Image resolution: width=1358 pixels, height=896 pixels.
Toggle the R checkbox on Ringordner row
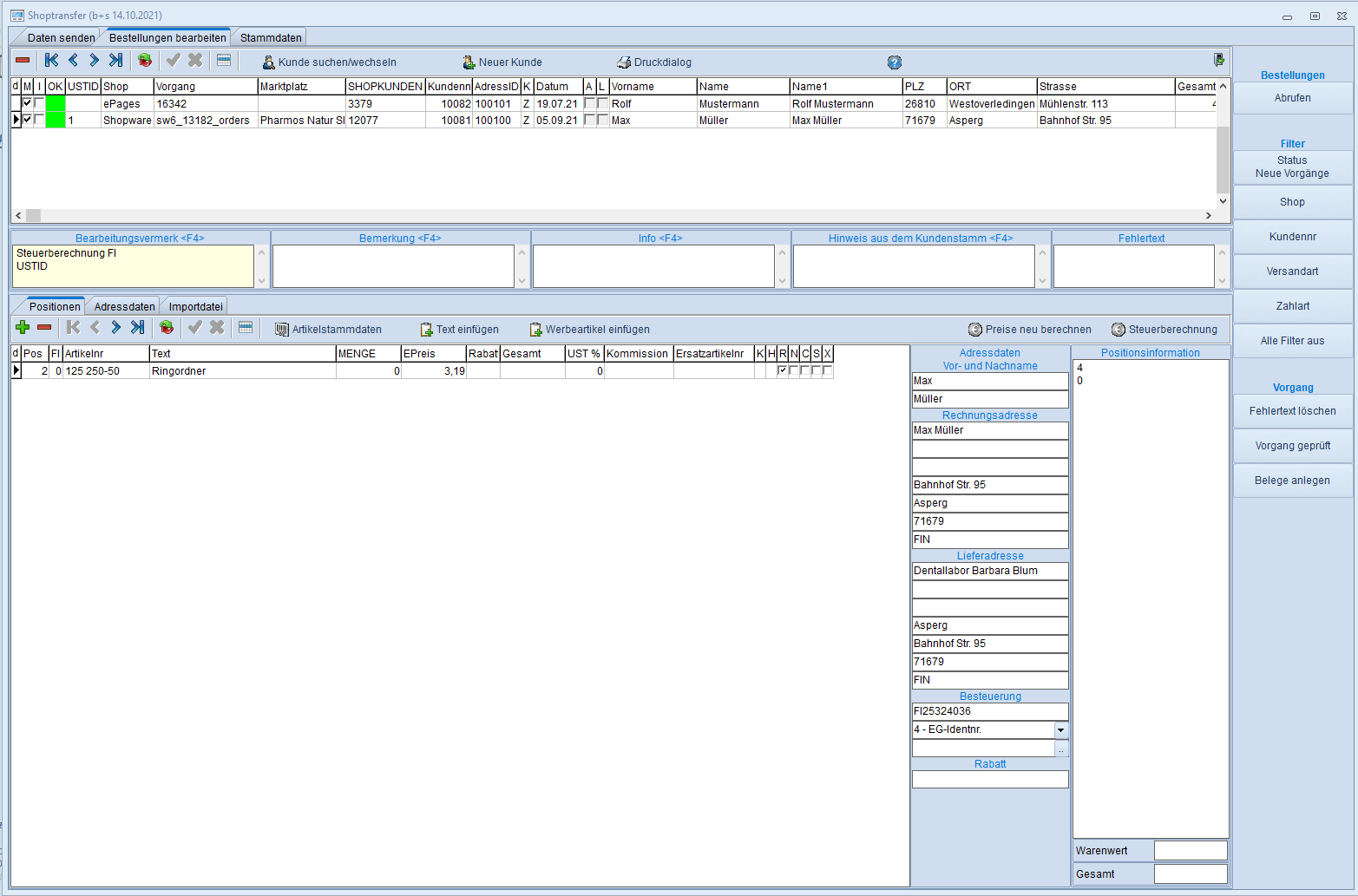click(783, 370)
